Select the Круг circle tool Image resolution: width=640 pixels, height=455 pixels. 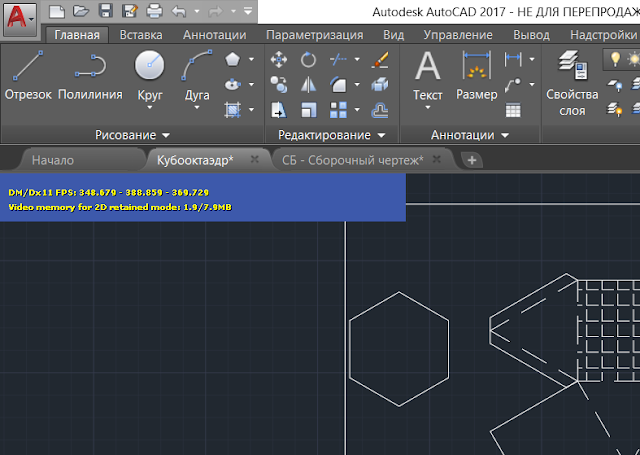click(149, 75)
